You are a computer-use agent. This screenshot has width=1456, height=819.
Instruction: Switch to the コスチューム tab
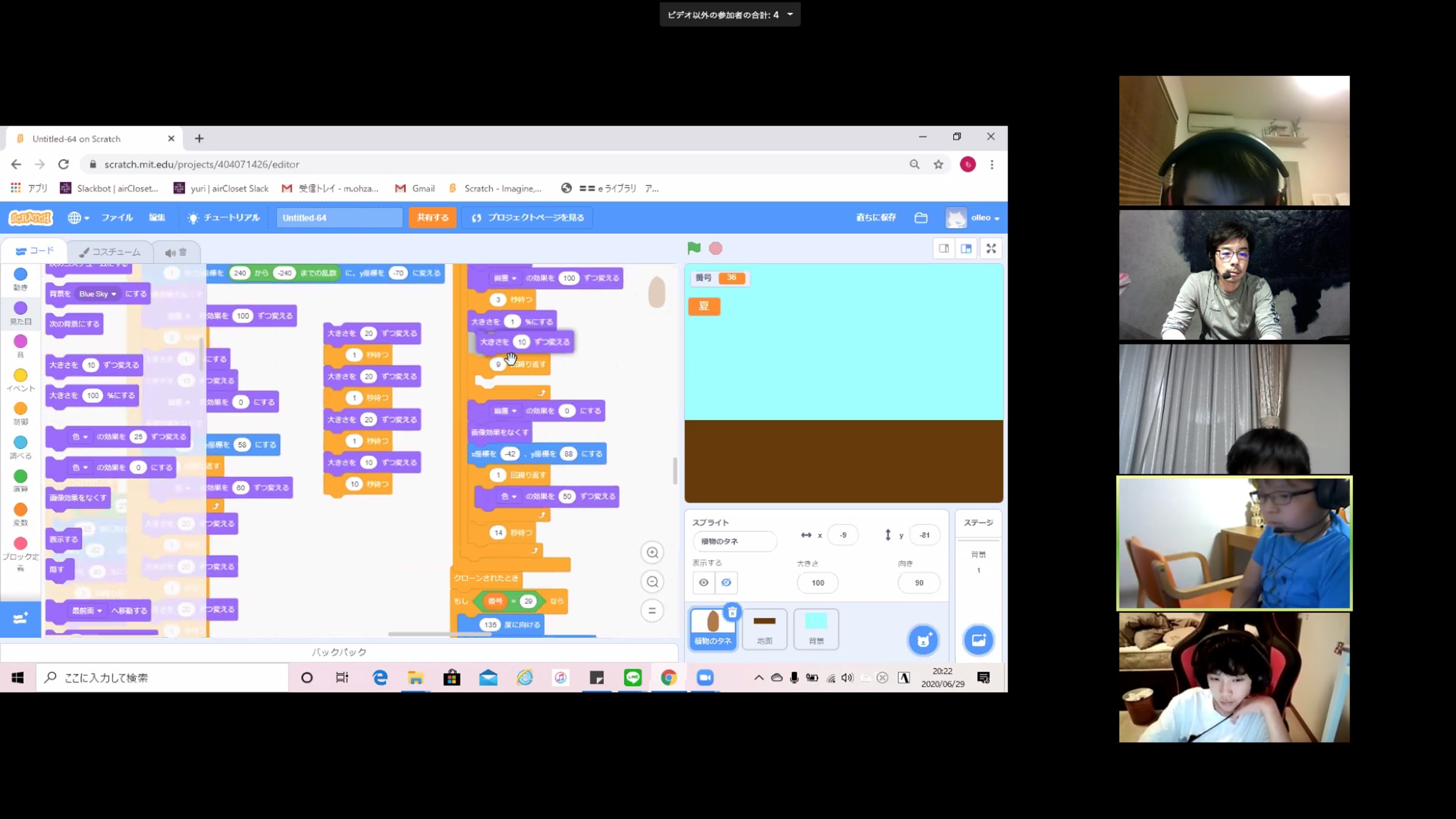coord(110,252)
